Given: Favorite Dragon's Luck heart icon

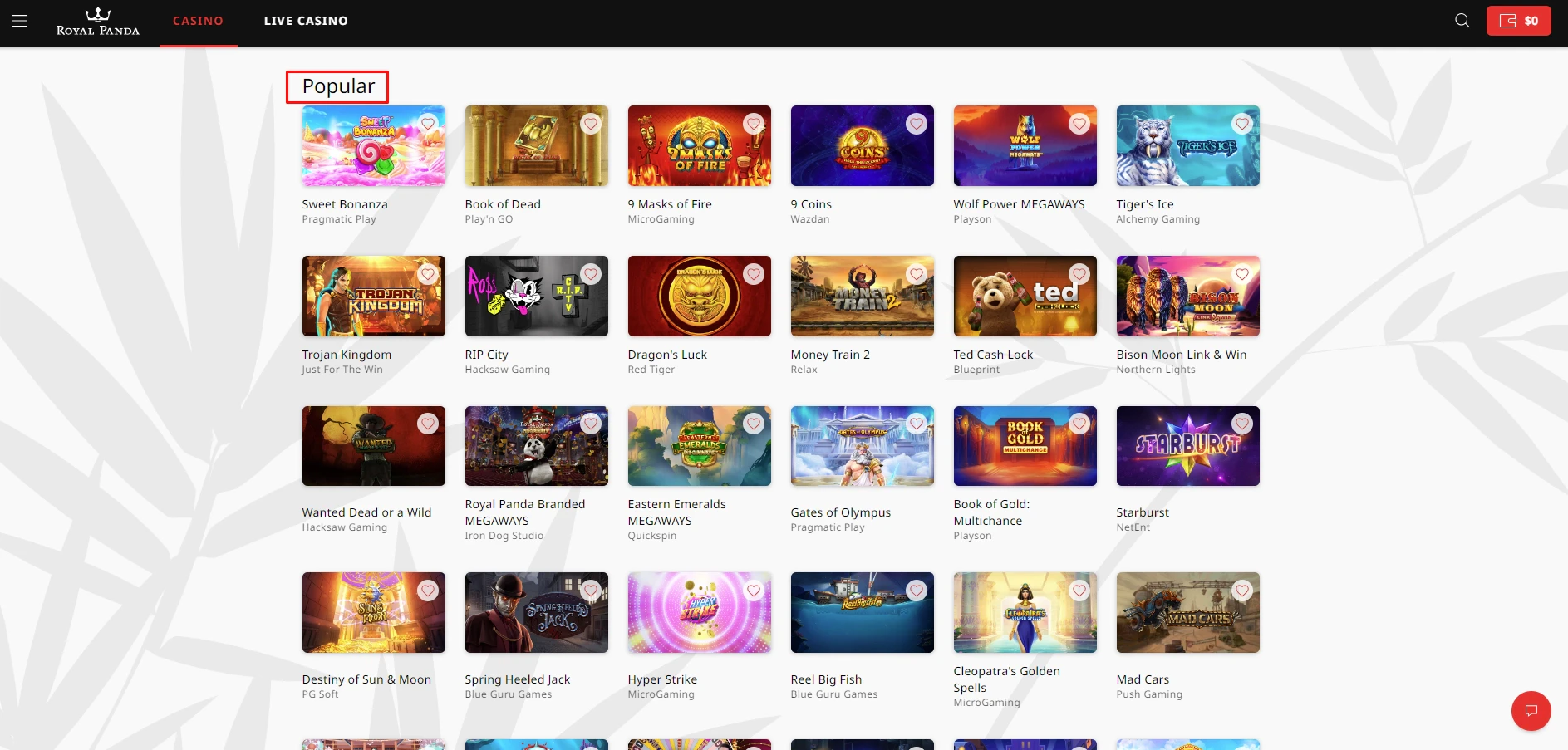Looking at the screenshot, I should pyautogui.click(x=754, y=274).
